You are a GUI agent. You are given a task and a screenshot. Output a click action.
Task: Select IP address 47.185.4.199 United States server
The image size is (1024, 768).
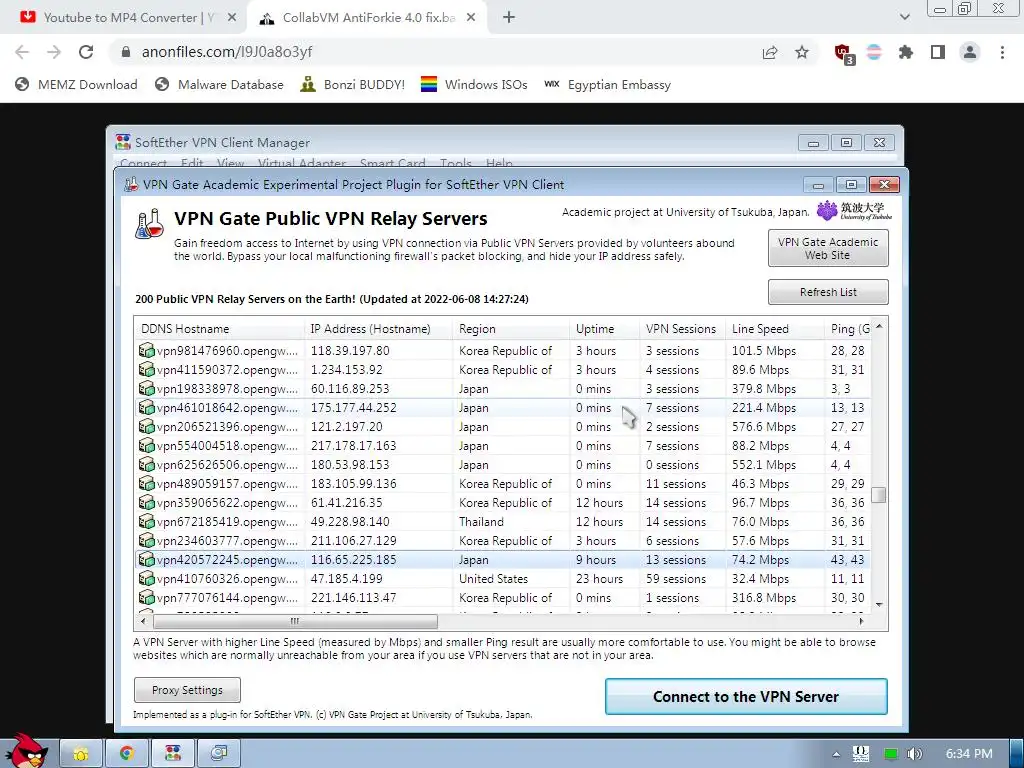(346, 579)
